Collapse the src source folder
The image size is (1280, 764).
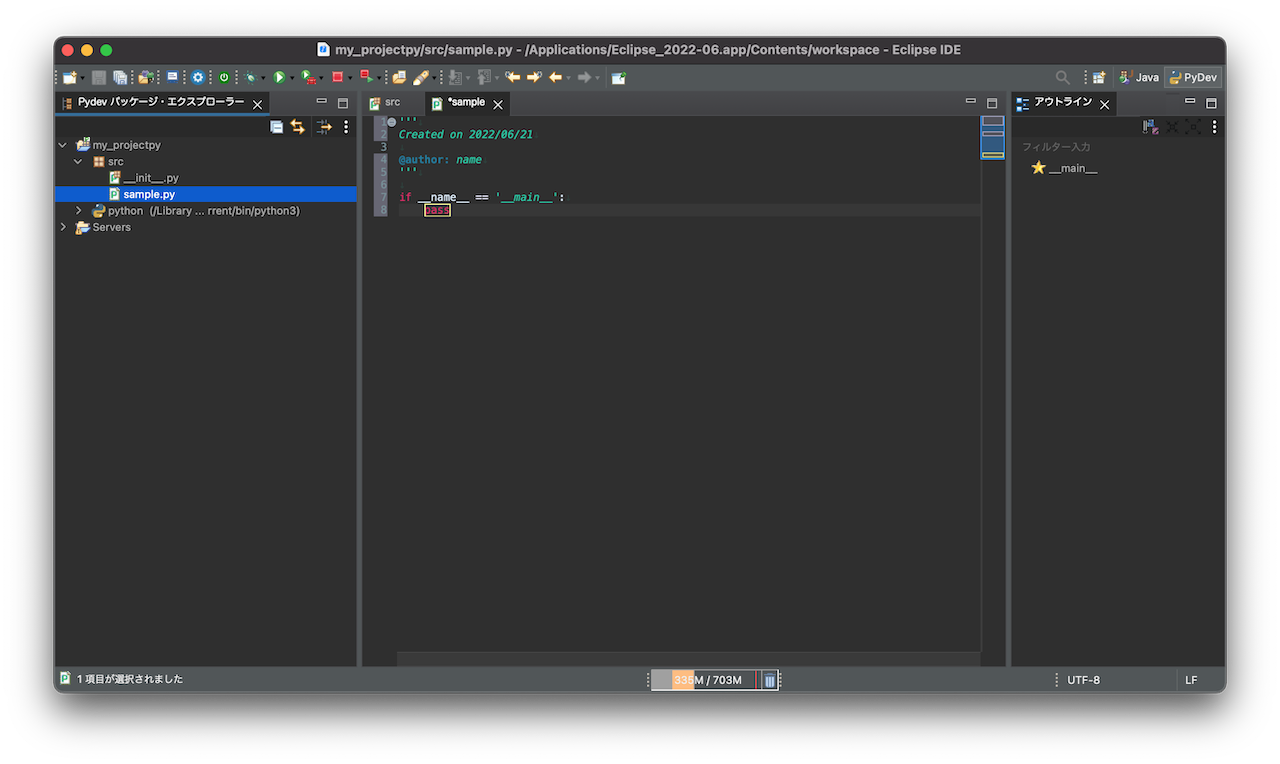78,161
